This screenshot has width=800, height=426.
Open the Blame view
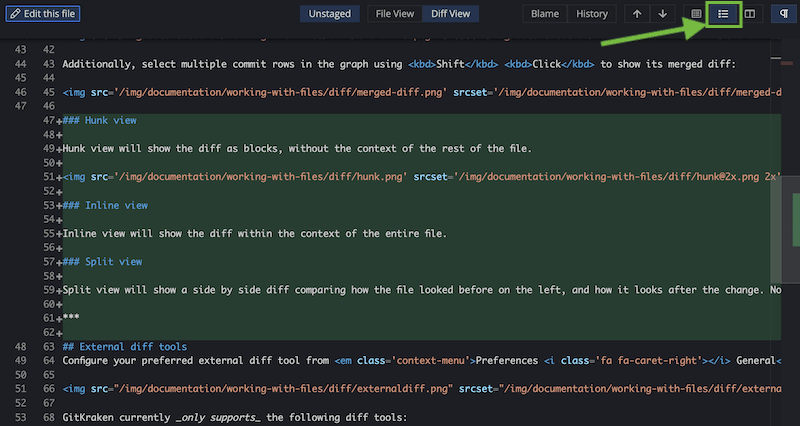pos(547,14)
